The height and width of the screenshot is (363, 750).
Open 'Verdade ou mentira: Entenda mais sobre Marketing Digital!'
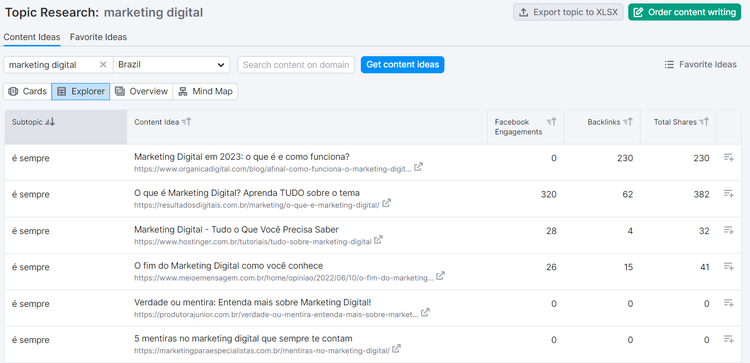tap(253, 302)
